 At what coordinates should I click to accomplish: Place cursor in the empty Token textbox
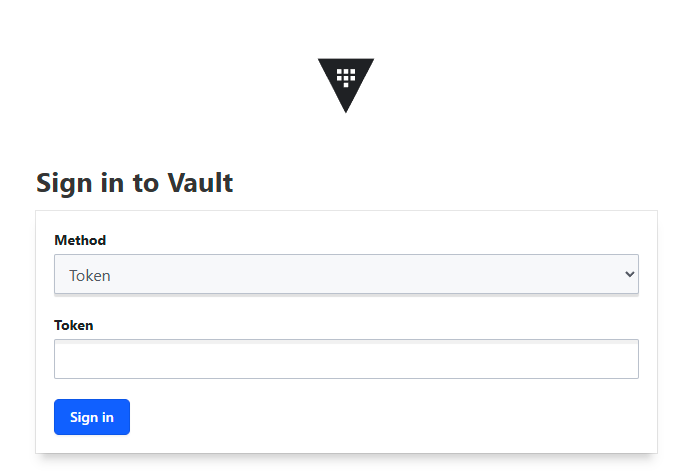click(x=346, y=359)
